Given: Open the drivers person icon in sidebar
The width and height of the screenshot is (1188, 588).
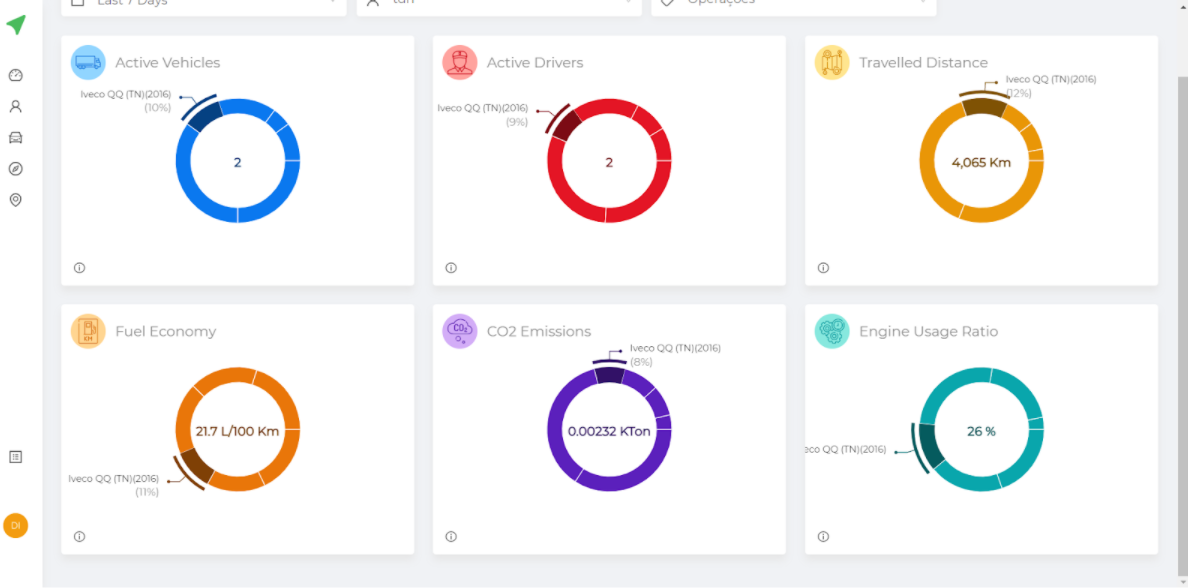Looking at the screenshot, I should (15, 106).
